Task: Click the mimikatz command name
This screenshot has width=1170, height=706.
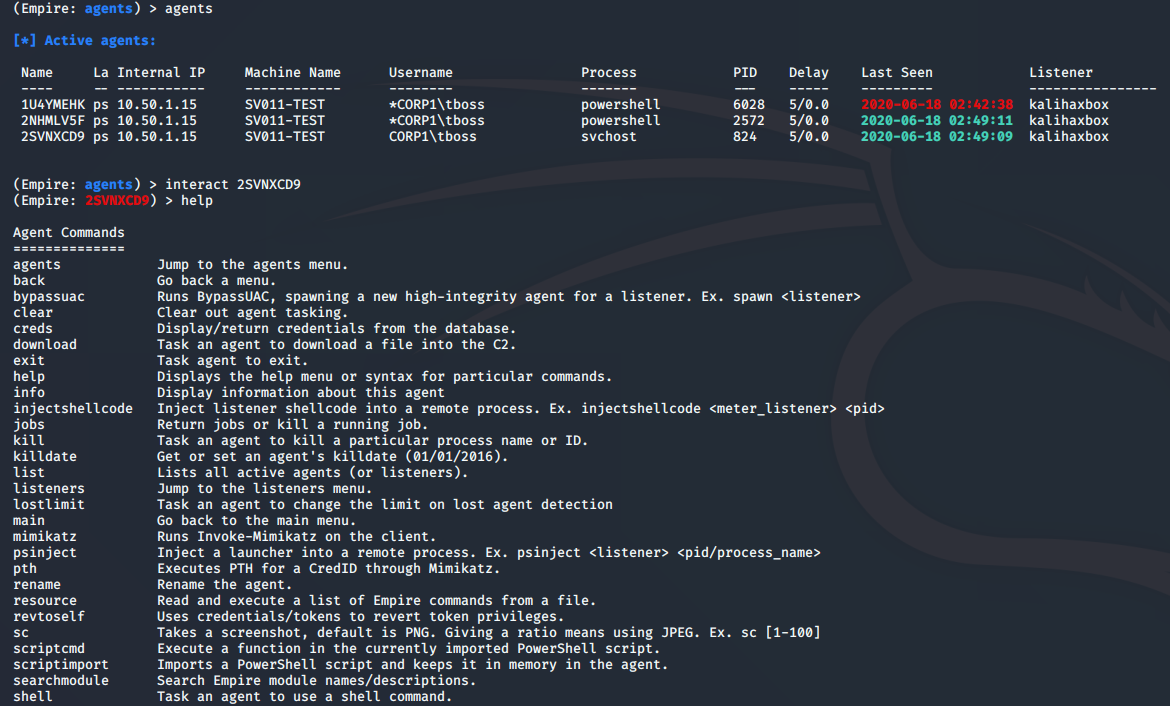Action: pos(45,536)
